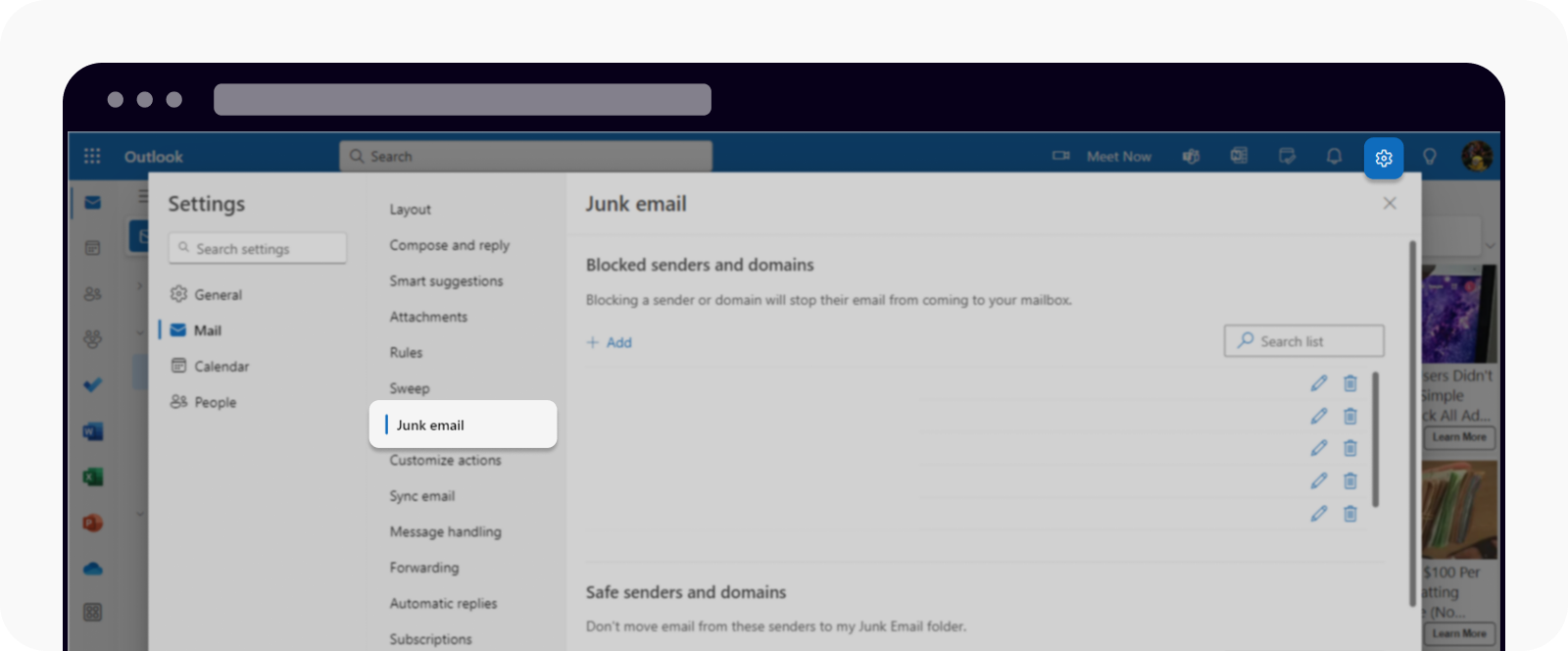
Task: Open Smart suggestions settings
Action: tap(446, 280)
